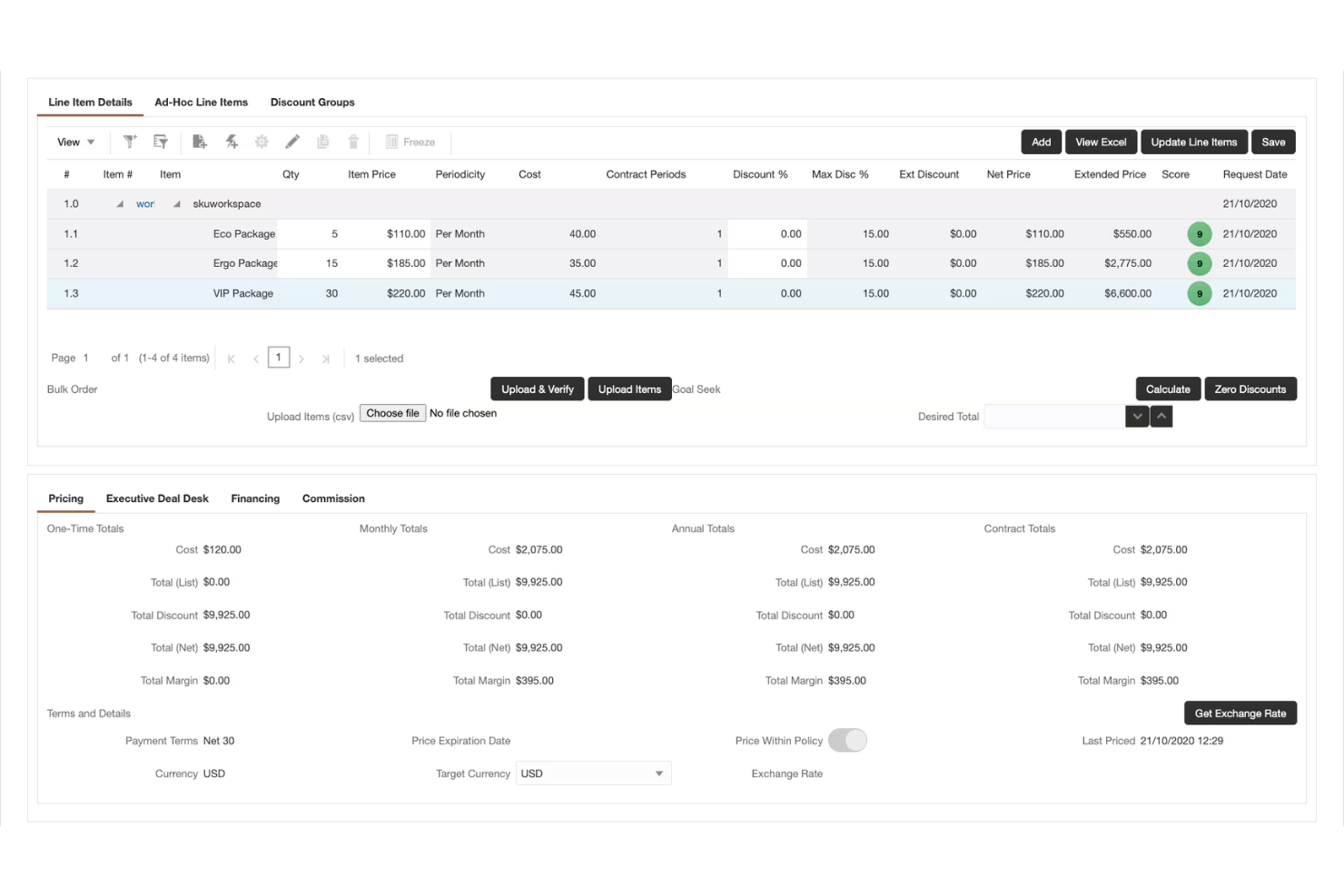Toggle the Price Within Policy switch

coord(848,740)
